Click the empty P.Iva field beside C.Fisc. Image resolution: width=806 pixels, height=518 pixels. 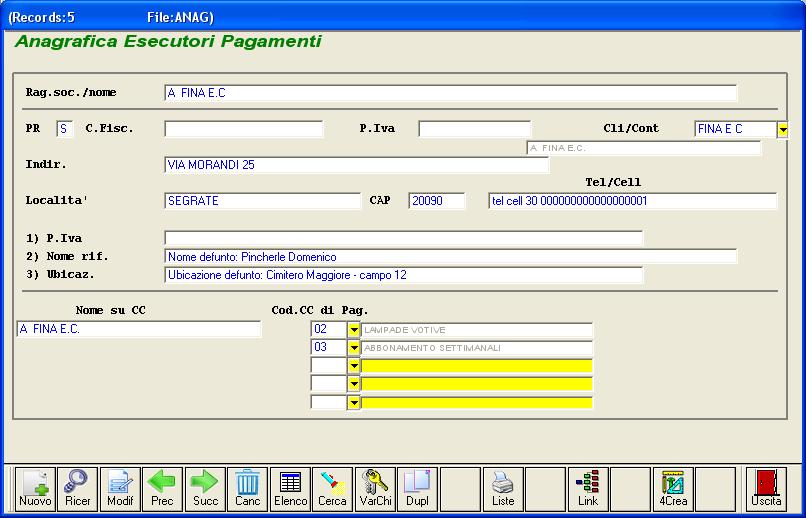pos(474,128)
